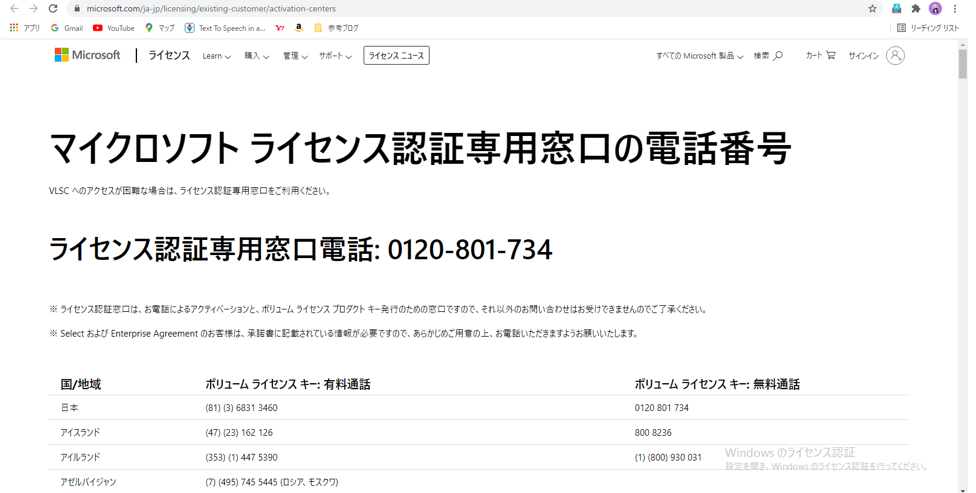Open the Chrome extensions puzzle icon
This screenshot has height=493, width=976.
(916, 9)
